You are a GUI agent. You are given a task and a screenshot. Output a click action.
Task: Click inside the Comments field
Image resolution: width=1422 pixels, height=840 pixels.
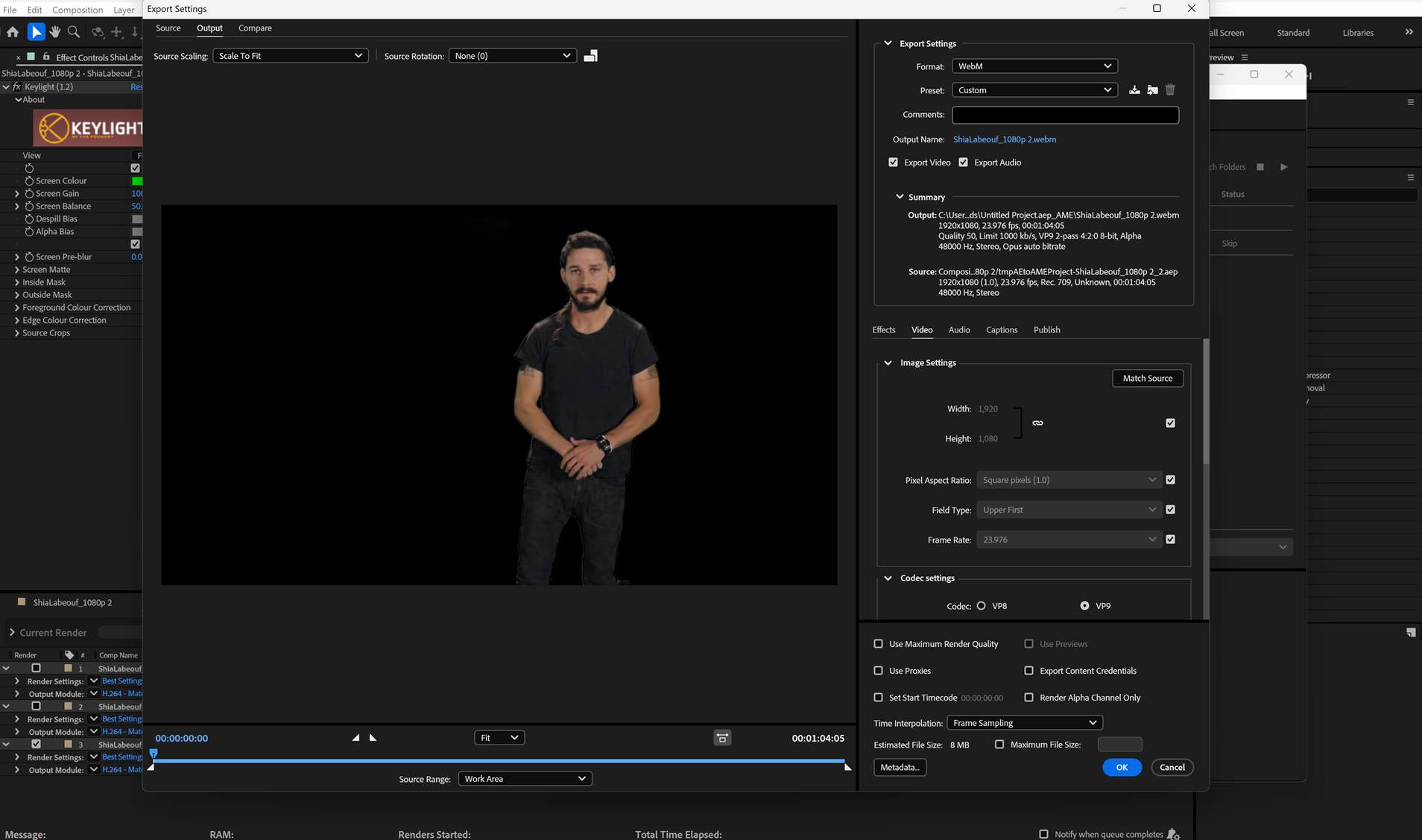[1065, 114]
